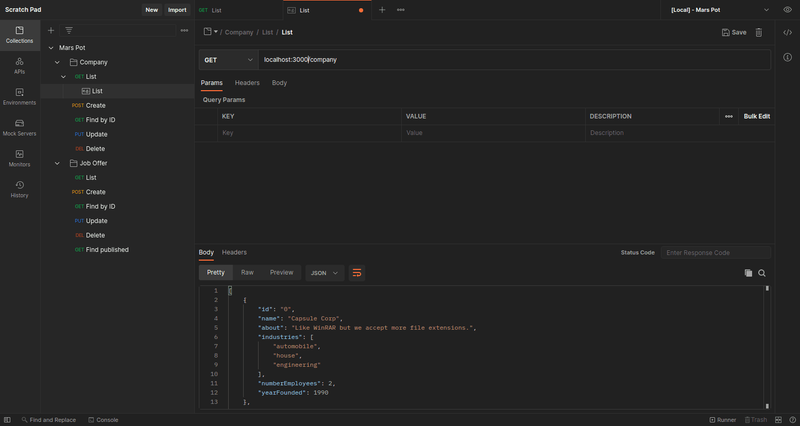Open a new request tab with plus

tap(382, 10)
